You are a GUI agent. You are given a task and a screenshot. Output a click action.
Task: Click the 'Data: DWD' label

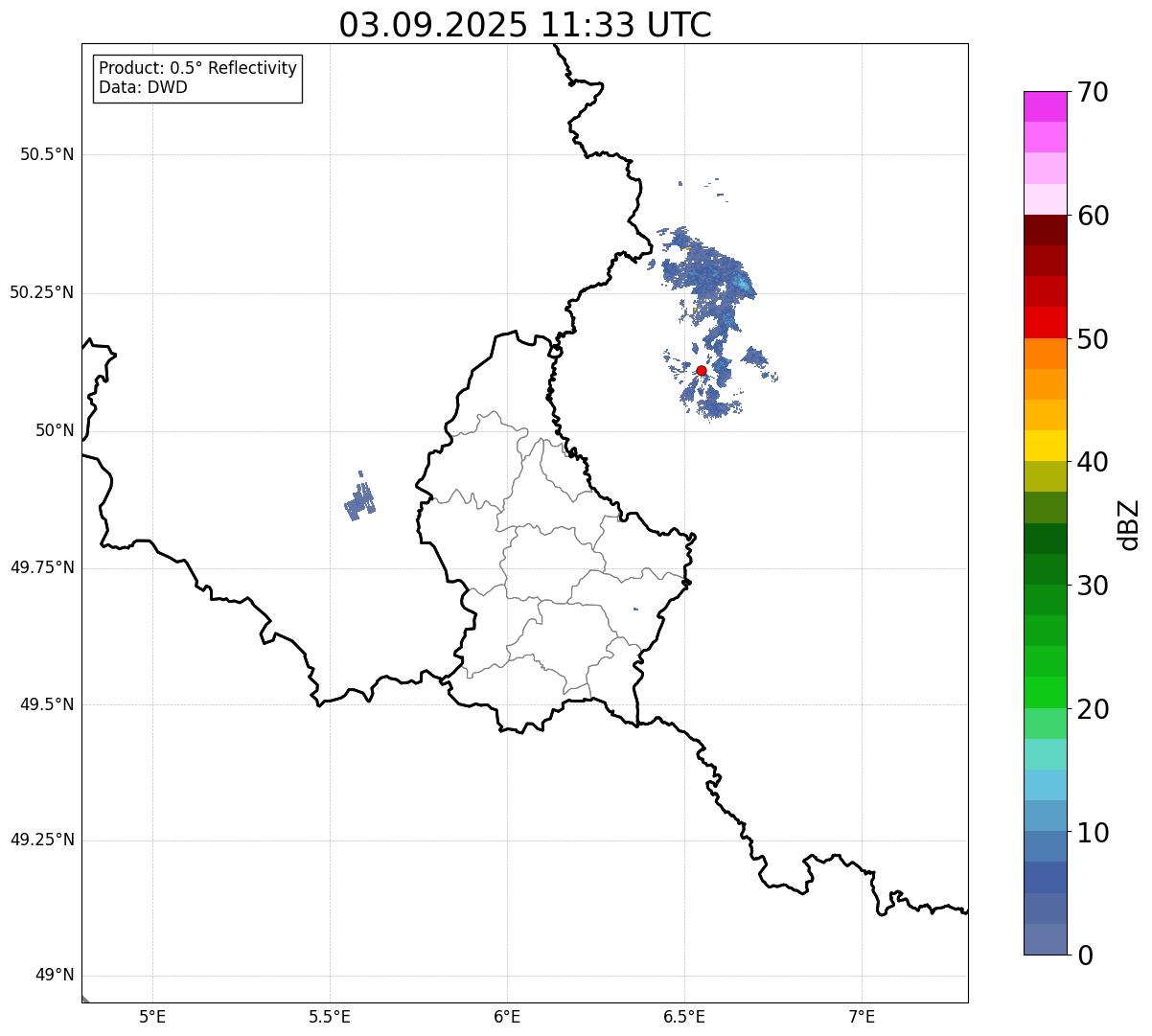[143, 87]
